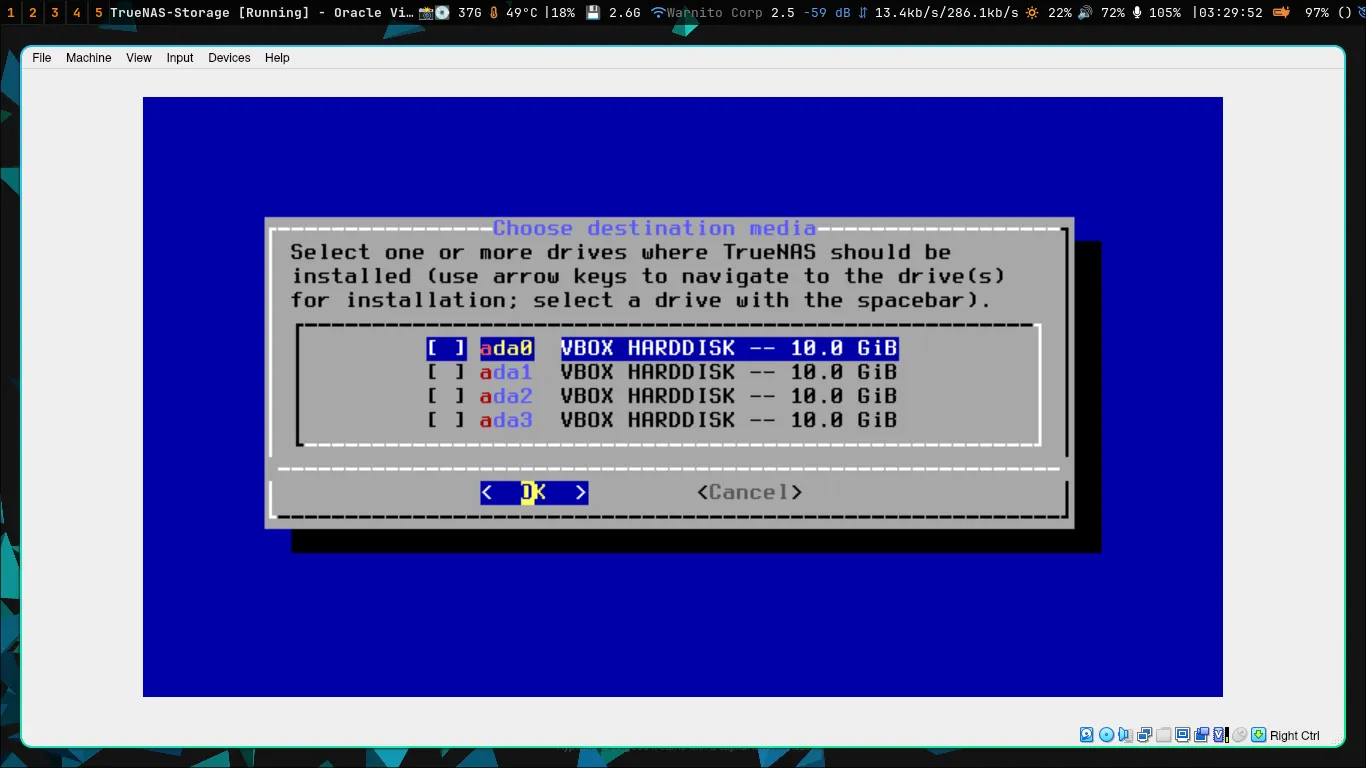Click the audio status icon

click(x=1125, y=735)
